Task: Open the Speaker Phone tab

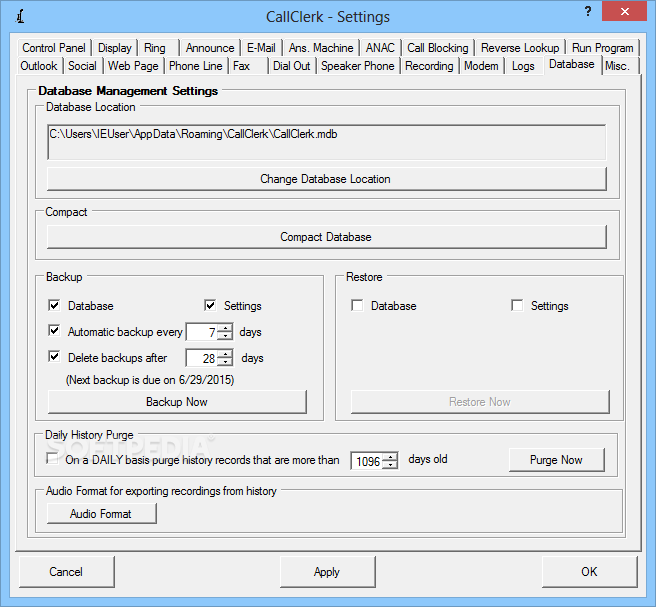Action: (x=358, y=66)
